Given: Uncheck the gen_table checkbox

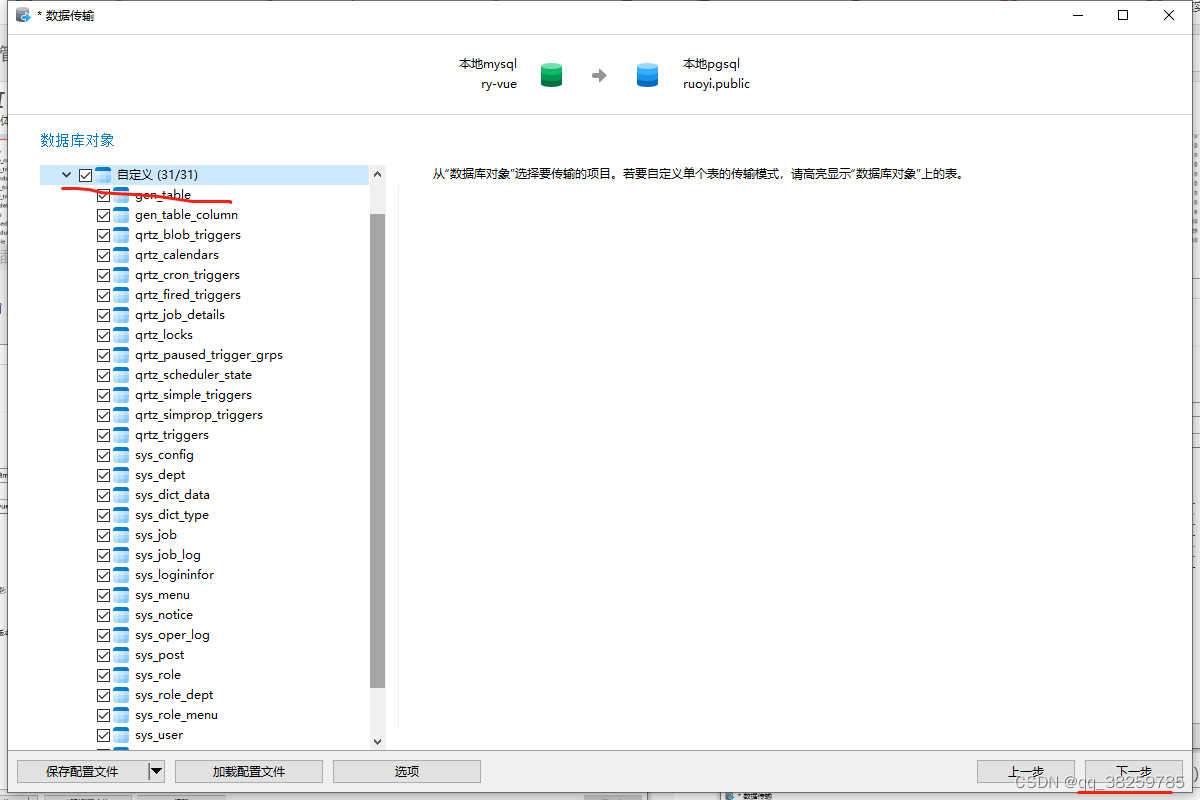Looking at the screenshot, I should [103, 195].
